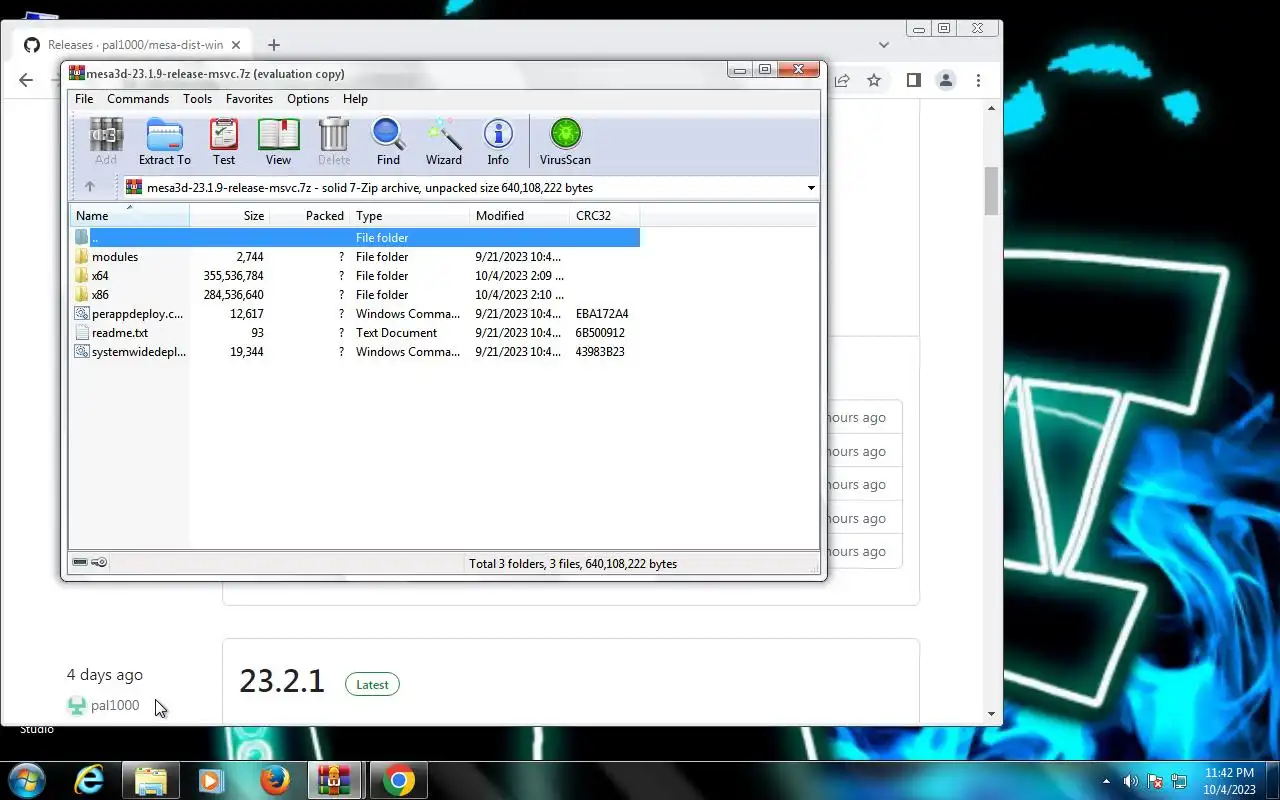Toggle Chrome side panel icon

tap(913, 80)
